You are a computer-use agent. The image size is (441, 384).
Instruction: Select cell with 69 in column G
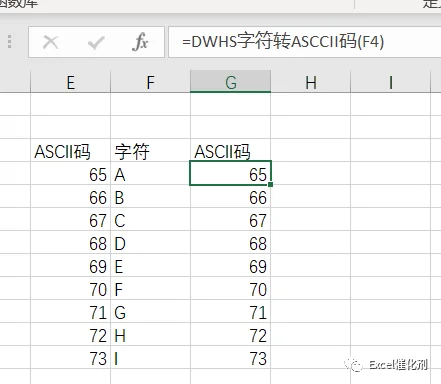(230, 265)
